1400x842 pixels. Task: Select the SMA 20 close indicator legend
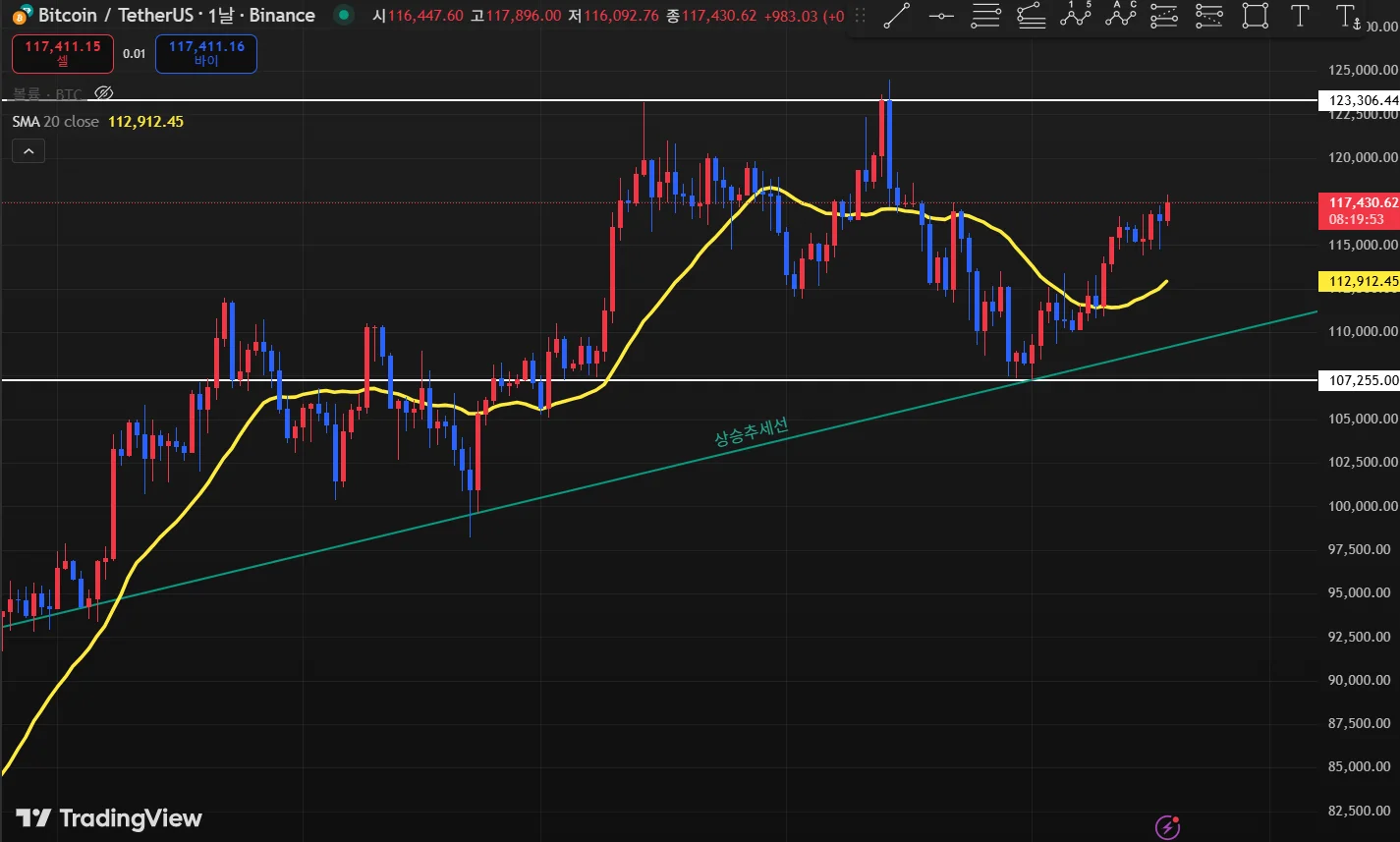(56, 121)
